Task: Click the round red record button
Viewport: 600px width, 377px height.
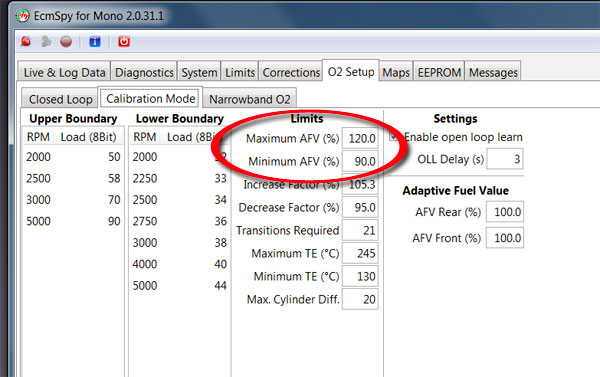Action: click(x=66, y=41)
